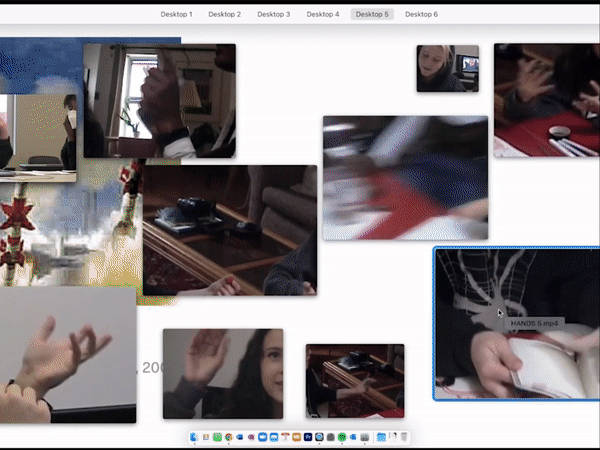Select the window with woman waving hand

pyautogui.click(x=222, y=373)
